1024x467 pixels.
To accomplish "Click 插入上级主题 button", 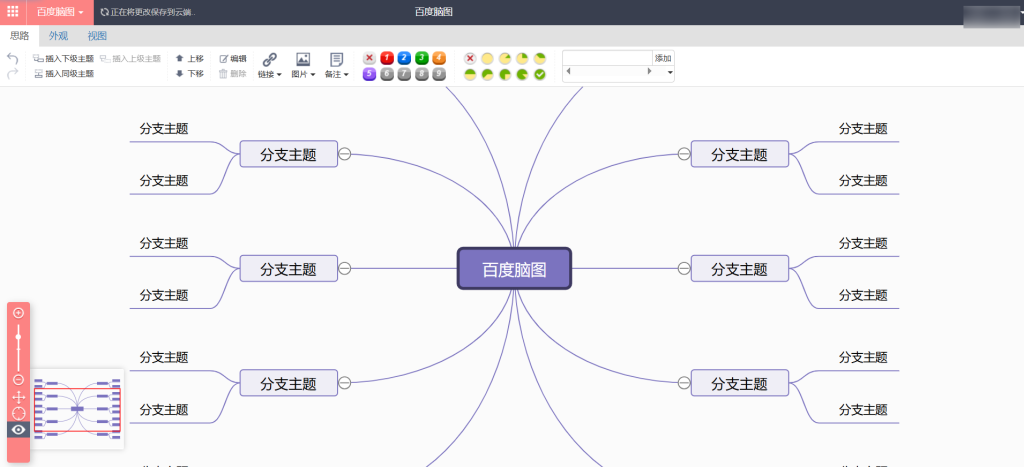I will click(x=131, y=59).
